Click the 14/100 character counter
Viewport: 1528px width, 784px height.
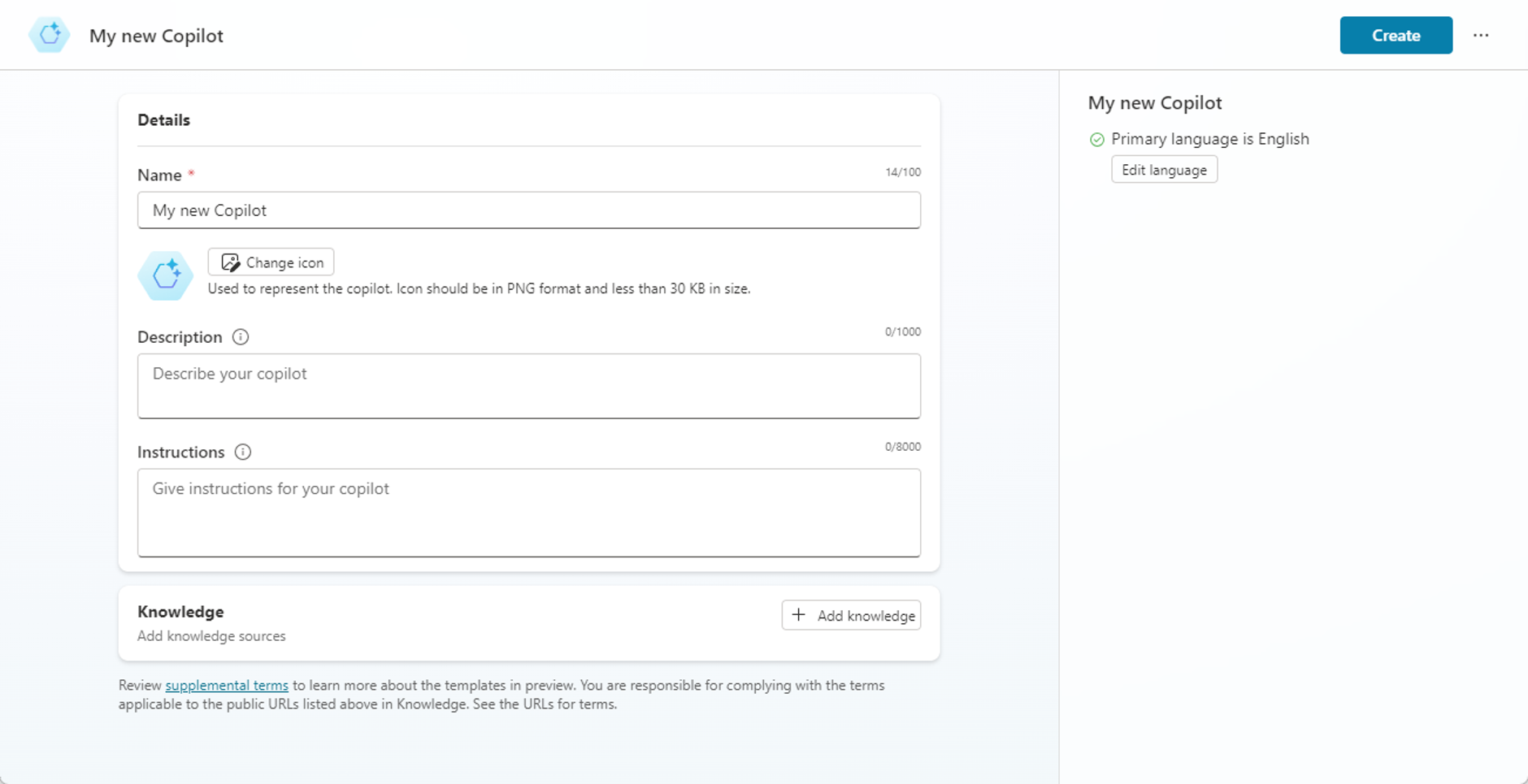[x=903, y=172]
